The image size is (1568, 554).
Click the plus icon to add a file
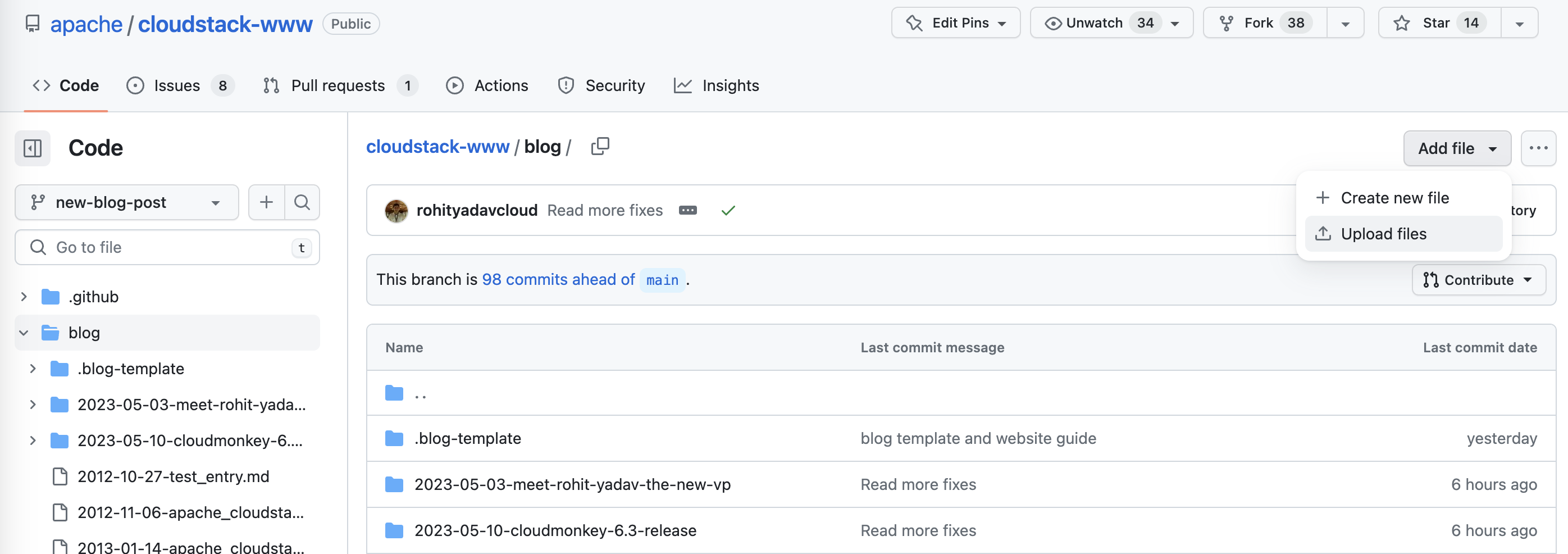pos(266,202)
